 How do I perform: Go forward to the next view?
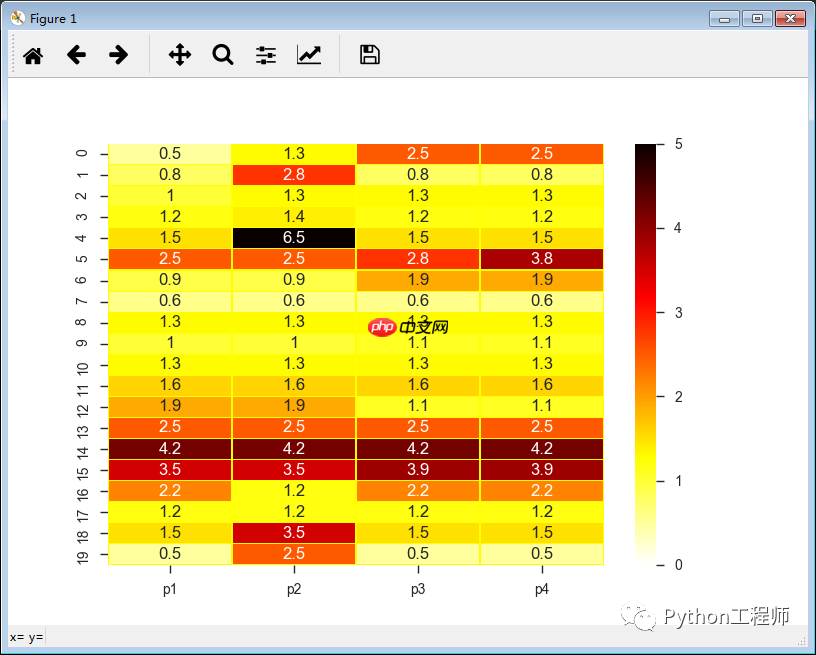(x=118, y=54)
